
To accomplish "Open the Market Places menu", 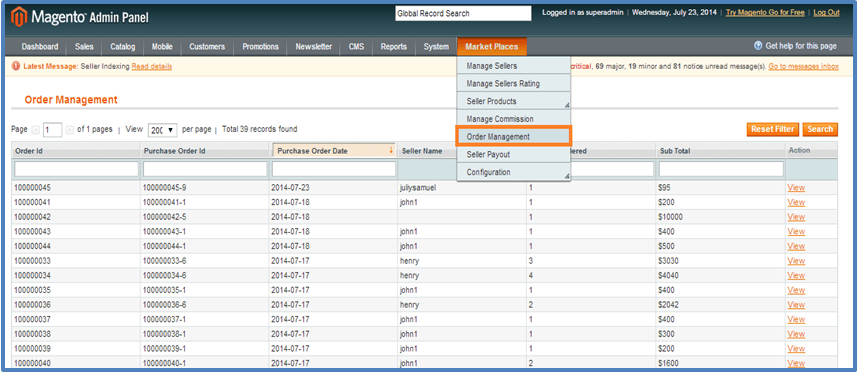I will [x=492, y=47].
